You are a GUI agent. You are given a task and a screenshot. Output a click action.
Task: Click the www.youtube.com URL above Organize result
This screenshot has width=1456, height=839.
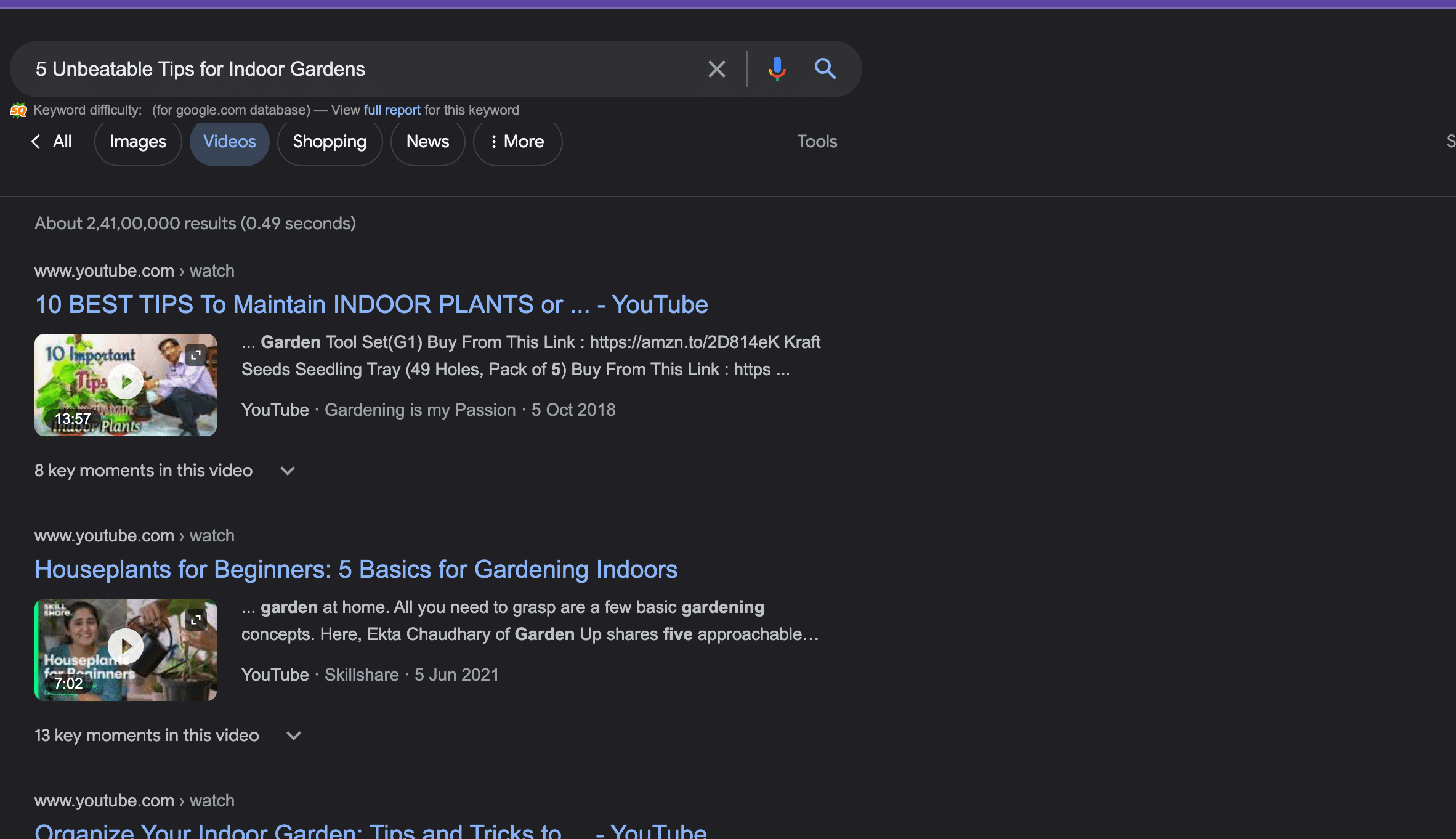pos(134,801)
